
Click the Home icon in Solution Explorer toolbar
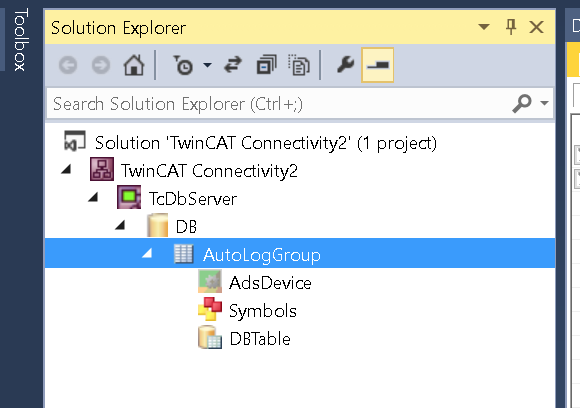click(x=134, y=65)
